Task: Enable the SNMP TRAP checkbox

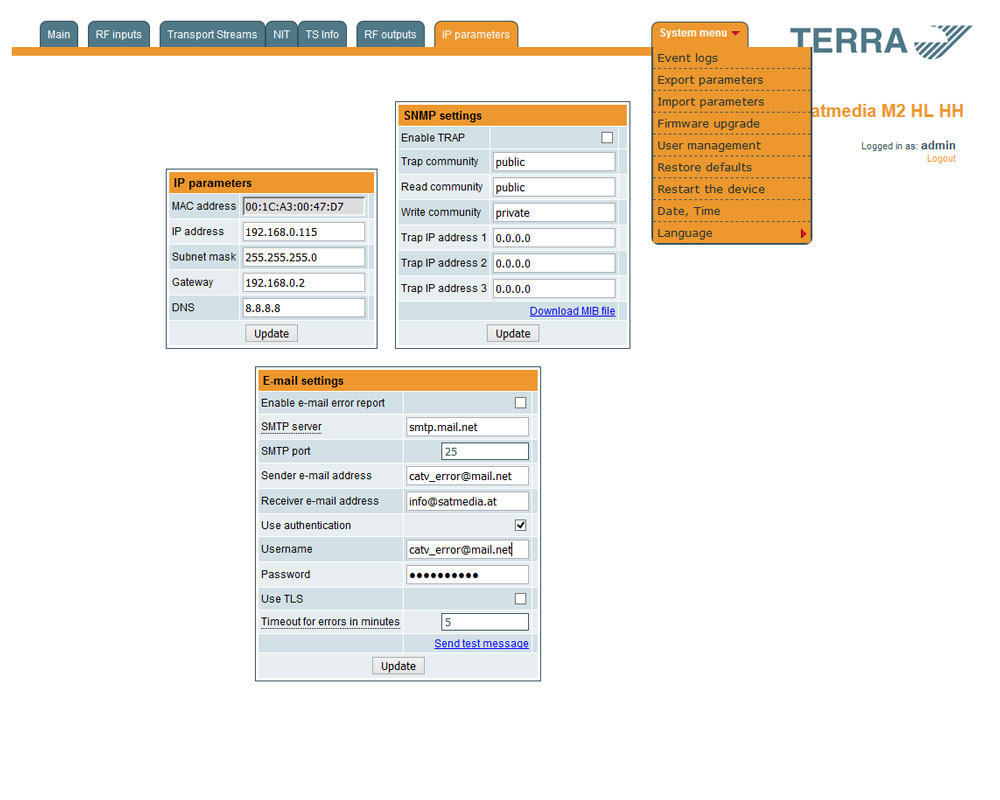Action: click(607, 138)
